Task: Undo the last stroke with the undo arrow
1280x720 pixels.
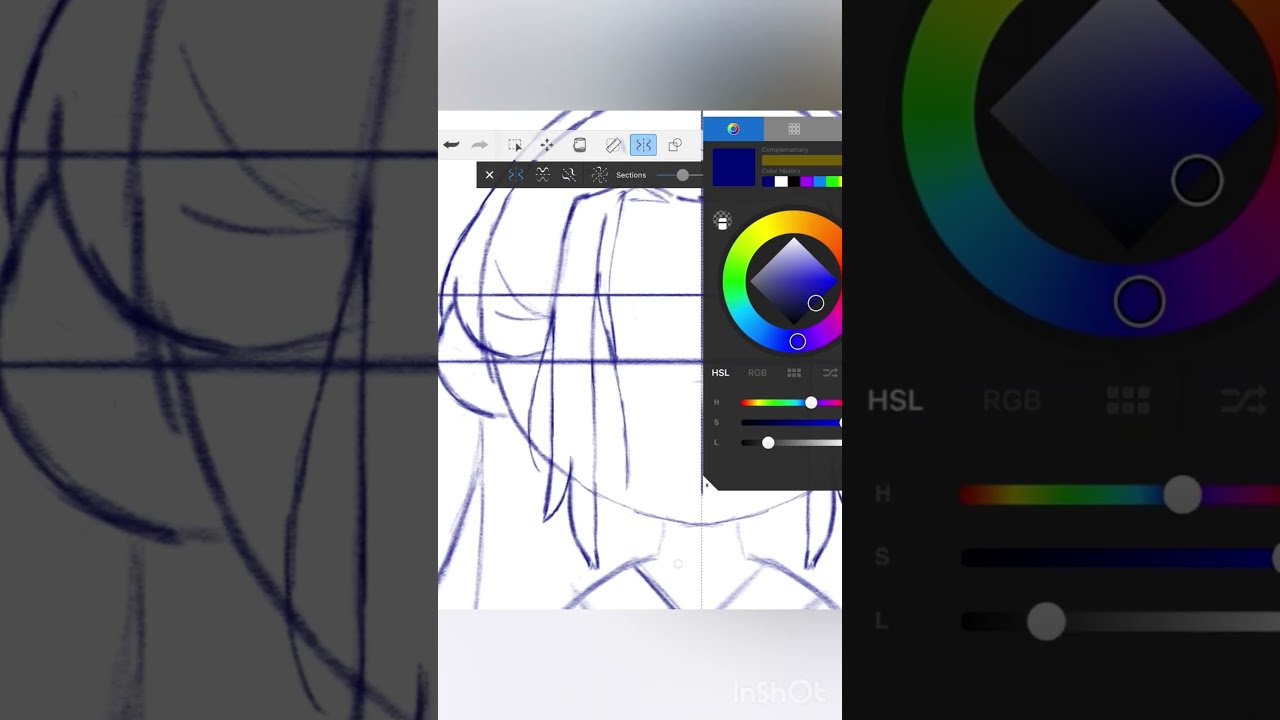Action: (451, 145)
